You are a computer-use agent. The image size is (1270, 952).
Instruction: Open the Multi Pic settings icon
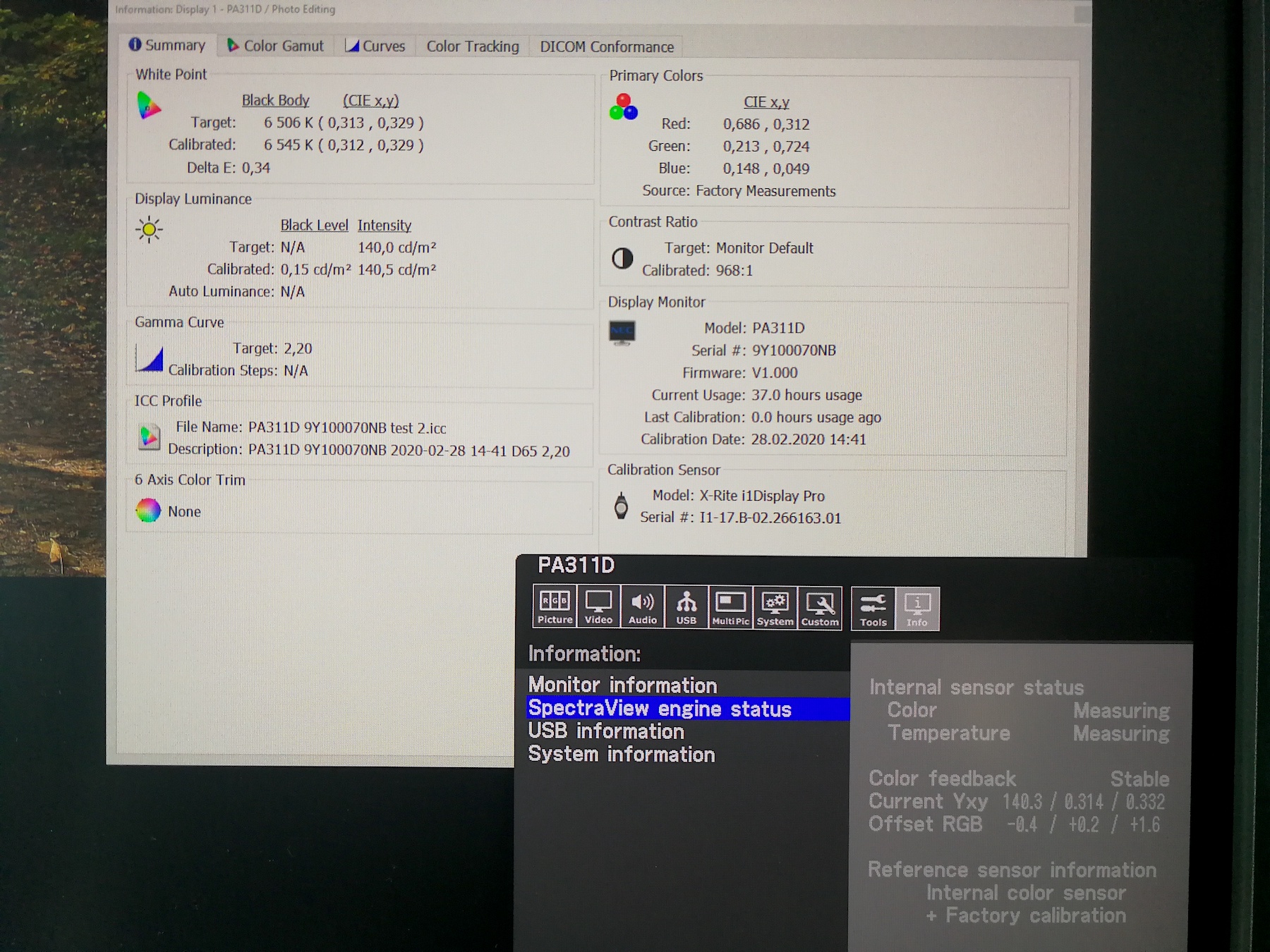(x=730, y=607)
